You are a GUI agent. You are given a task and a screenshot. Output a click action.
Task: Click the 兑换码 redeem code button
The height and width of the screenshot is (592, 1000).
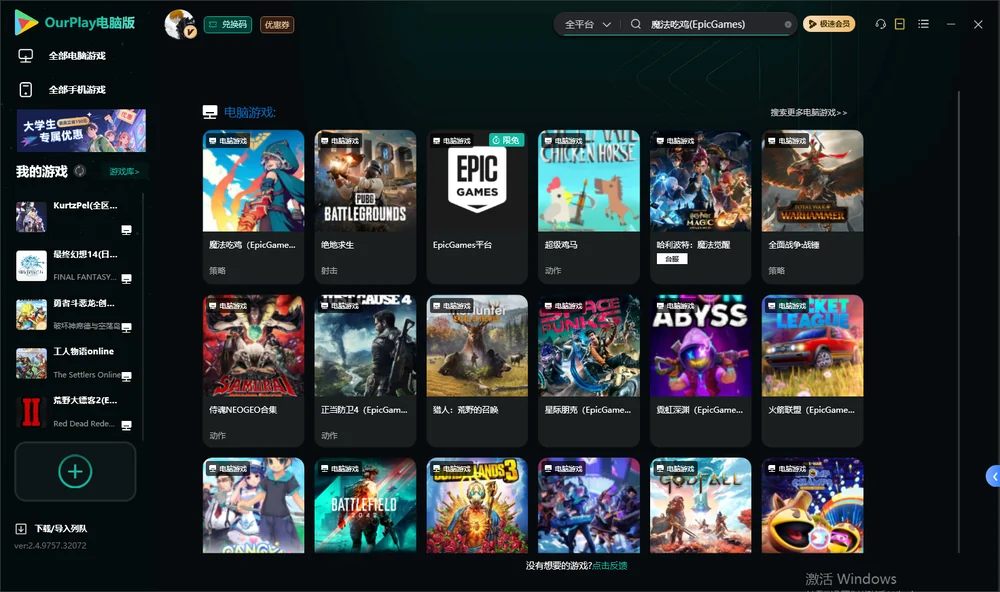(228, 24)
